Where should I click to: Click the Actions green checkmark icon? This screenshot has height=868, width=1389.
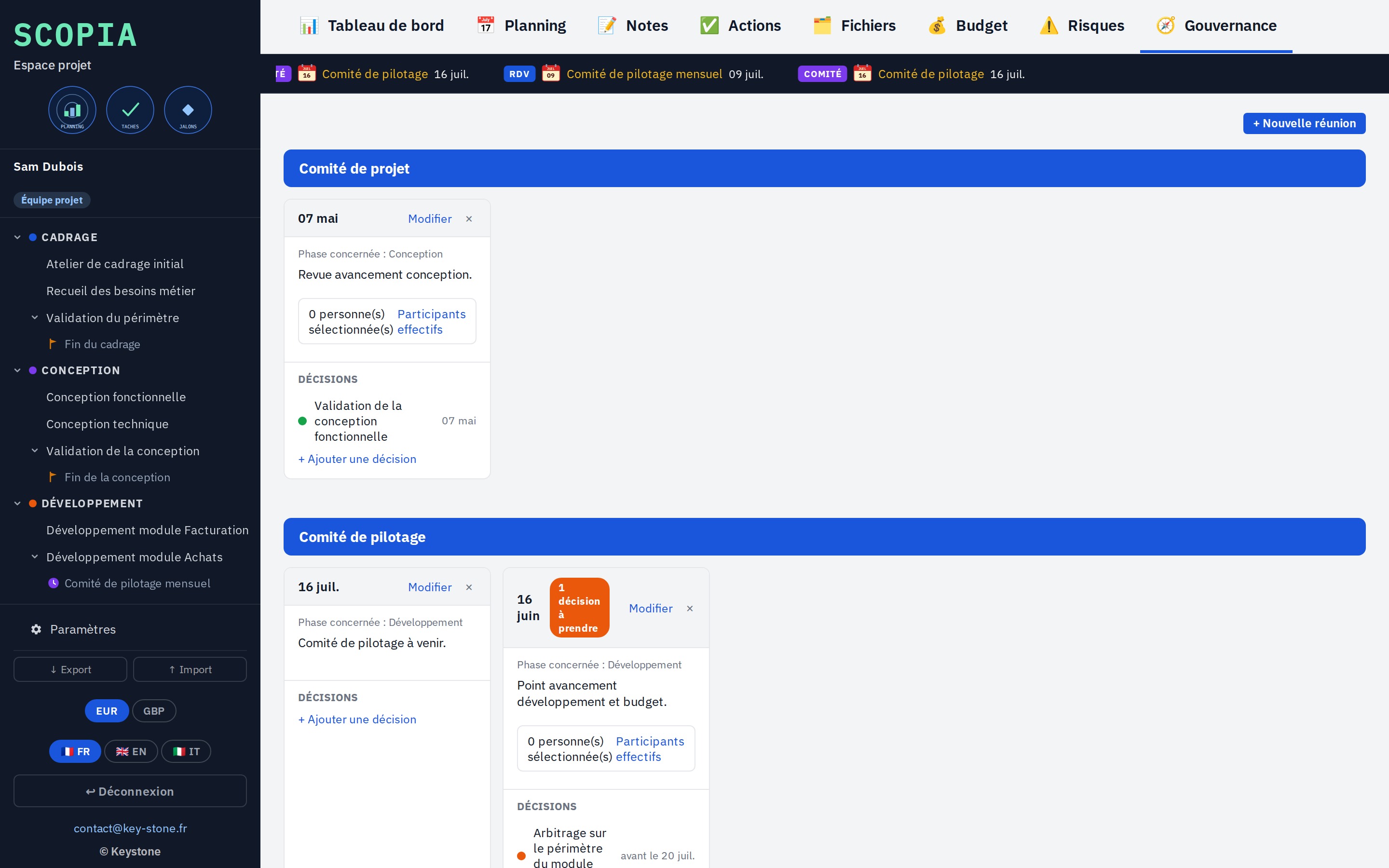click(709, 26)
